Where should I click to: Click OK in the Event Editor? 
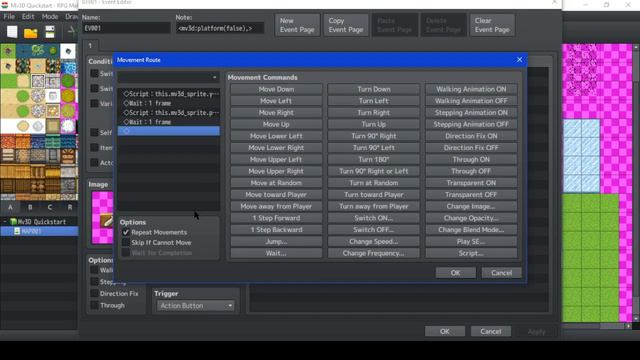(x=444, y=331)
